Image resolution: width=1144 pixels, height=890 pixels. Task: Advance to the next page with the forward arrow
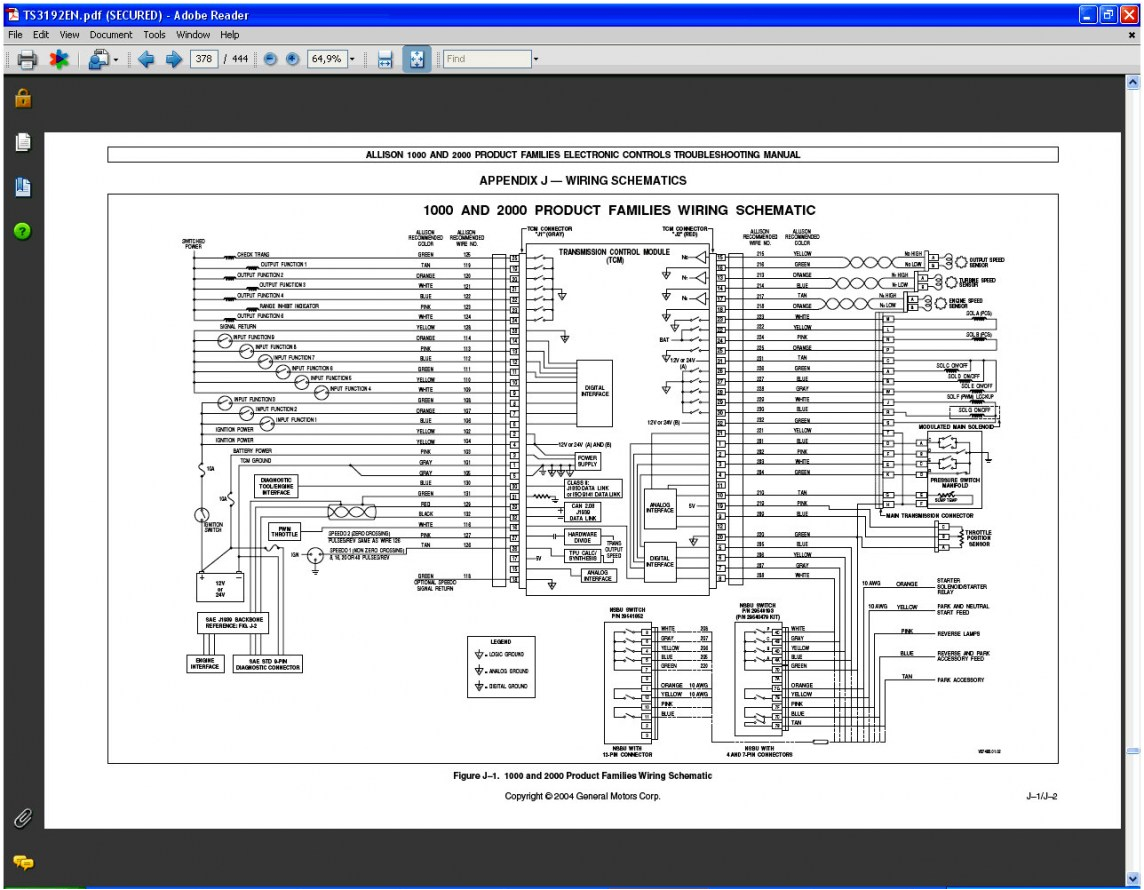pyautogui.click(x=173, y=59)
